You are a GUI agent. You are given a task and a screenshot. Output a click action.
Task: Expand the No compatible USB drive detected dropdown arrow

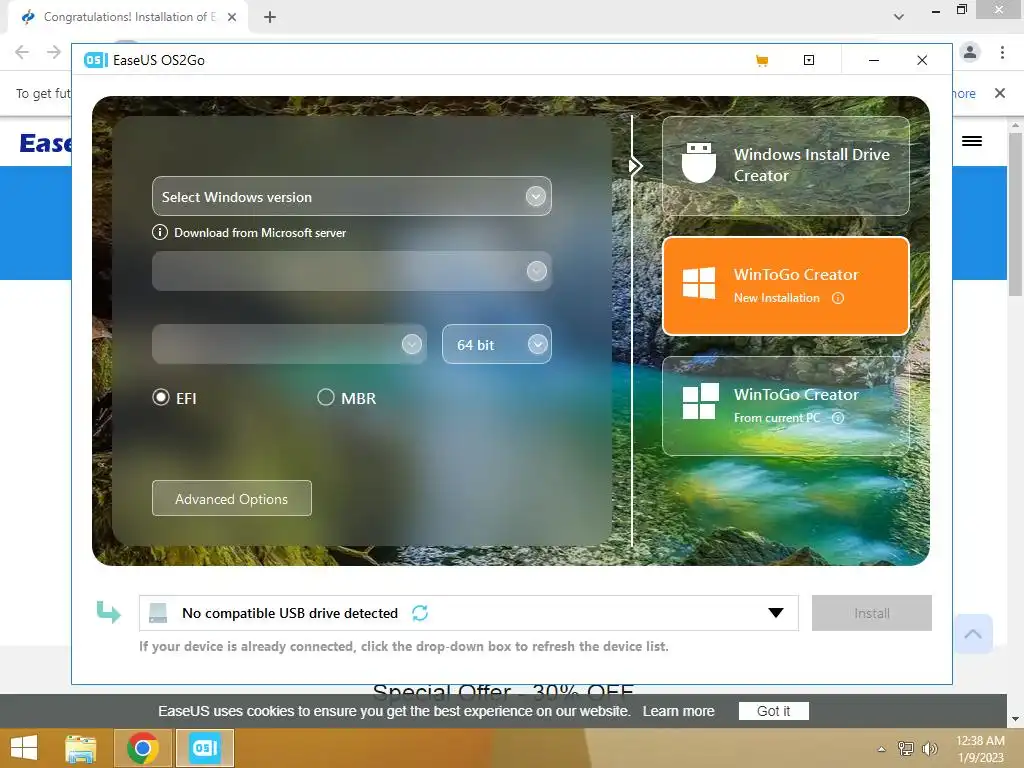click(775, 613)
